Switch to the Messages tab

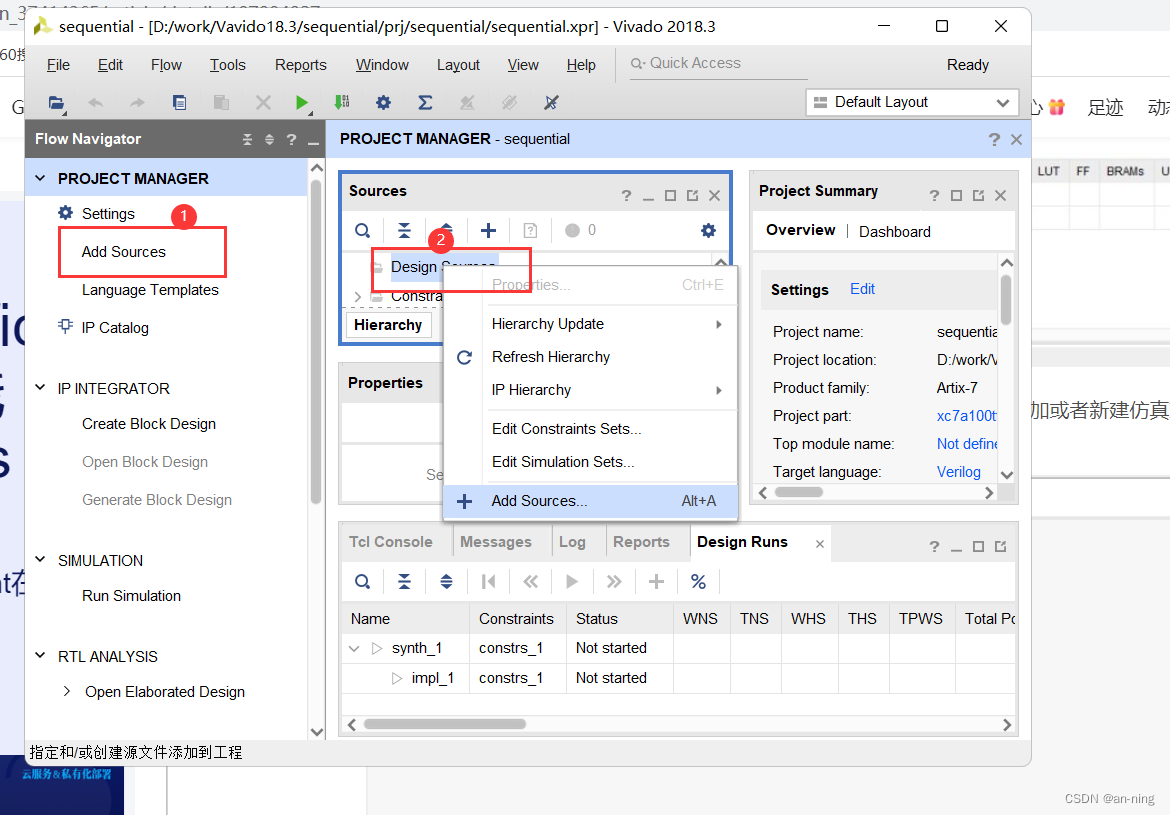pyautogui.click(x=496, y=542)
